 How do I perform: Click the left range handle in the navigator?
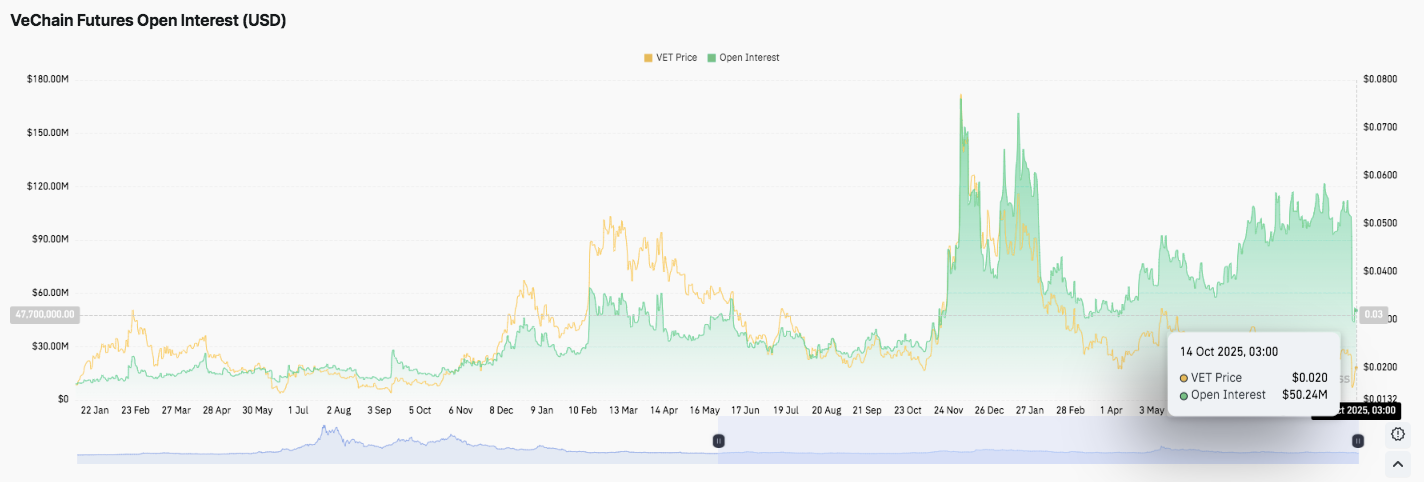pos(717,441)
